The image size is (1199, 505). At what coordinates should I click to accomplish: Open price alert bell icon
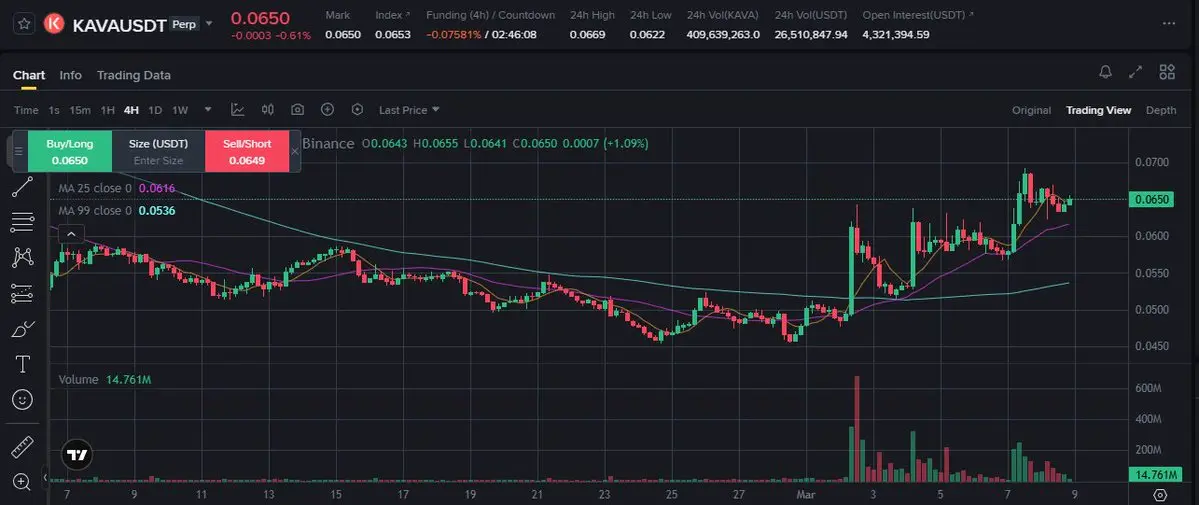coord(1105,72)
